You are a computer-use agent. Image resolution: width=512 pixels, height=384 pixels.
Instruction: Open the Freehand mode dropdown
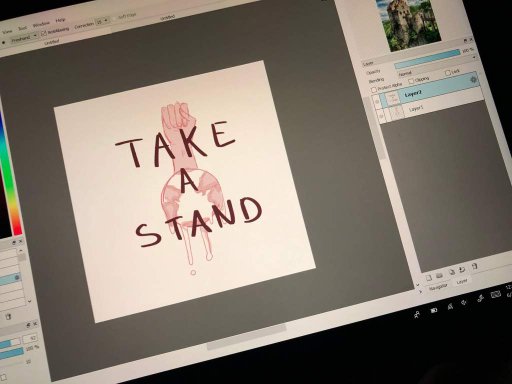point(23,38)
